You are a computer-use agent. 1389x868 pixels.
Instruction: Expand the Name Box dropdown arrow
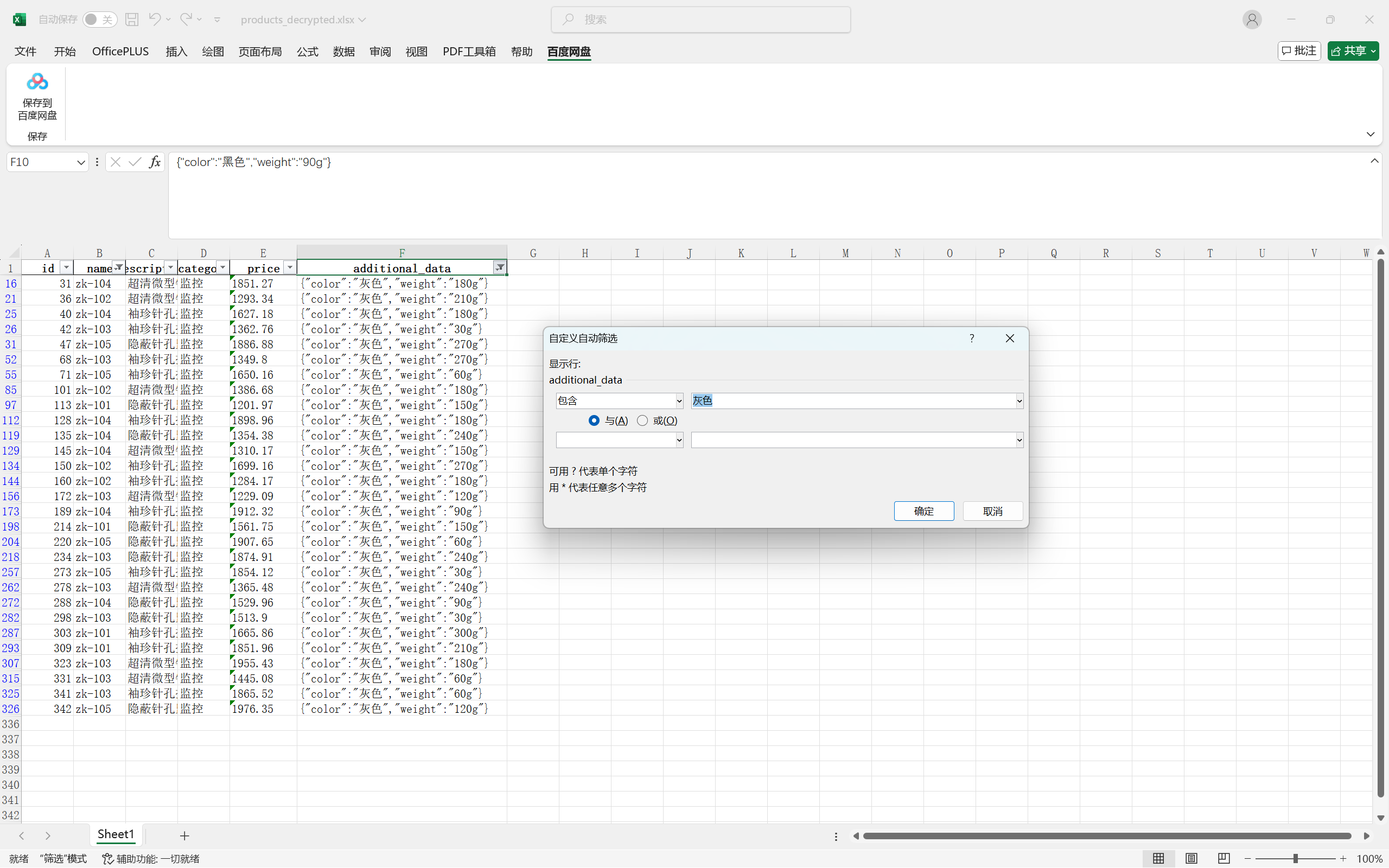[x=81, y=162]
